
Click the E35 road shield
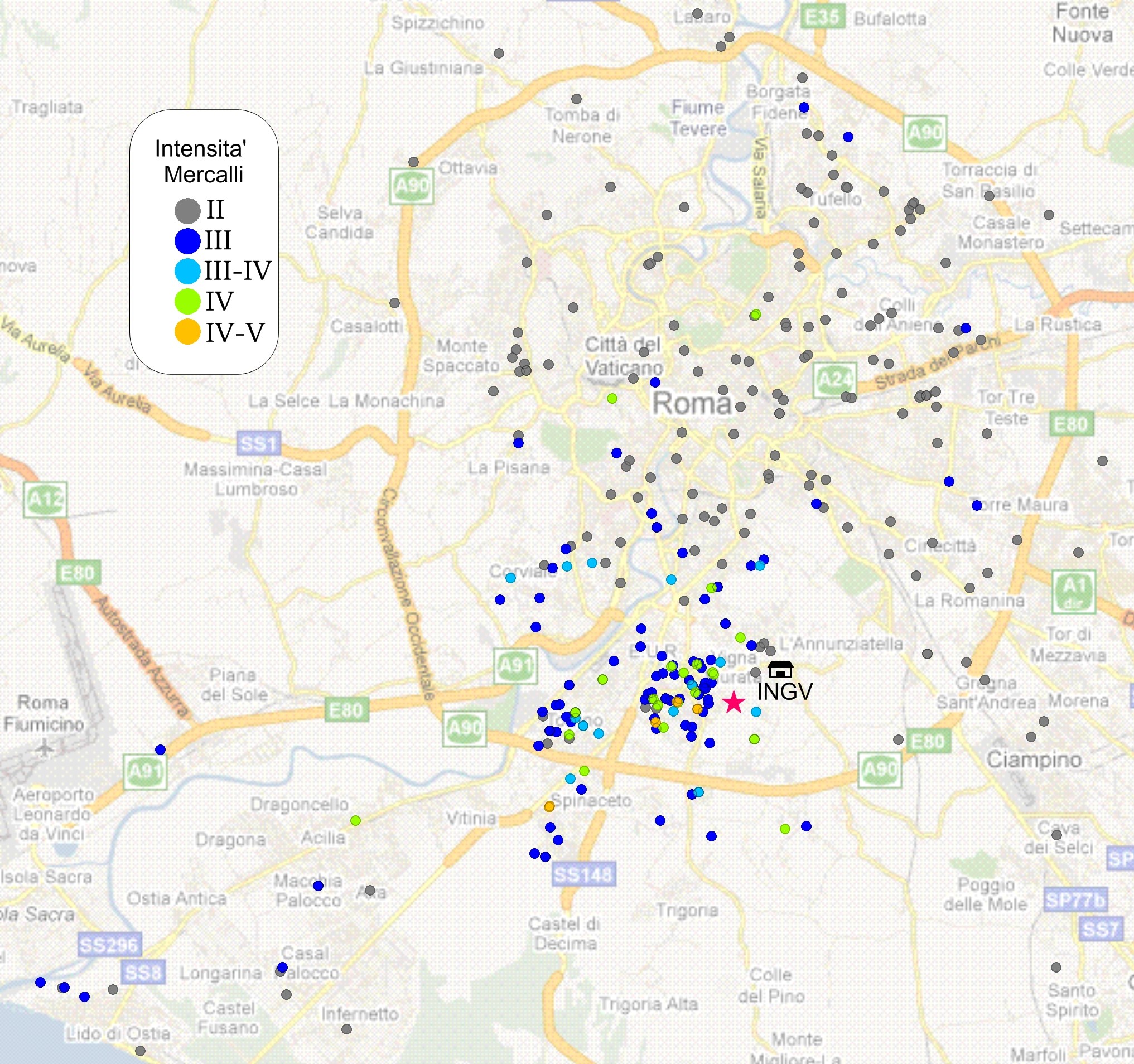[822, 16]
